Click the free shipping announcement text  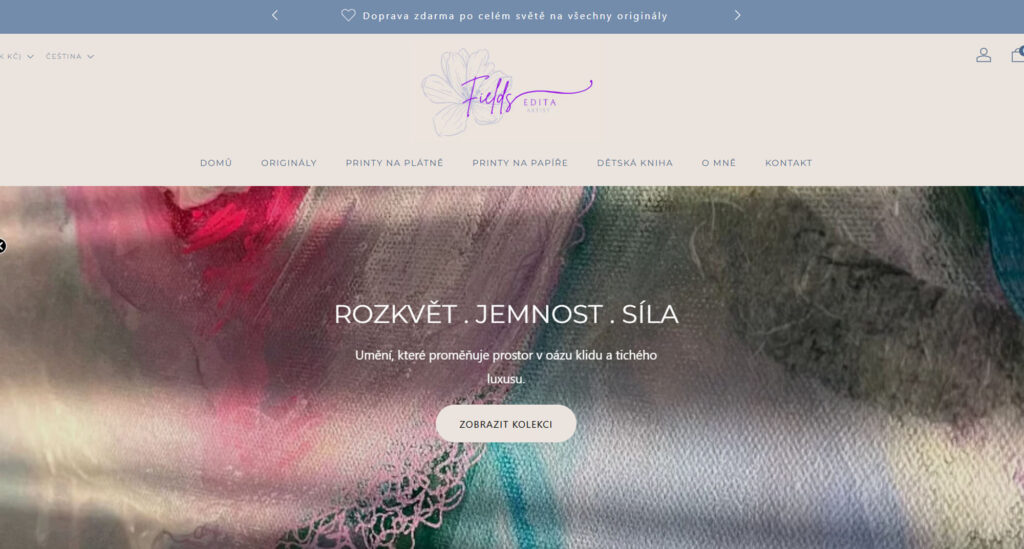(x=515, y=16)
